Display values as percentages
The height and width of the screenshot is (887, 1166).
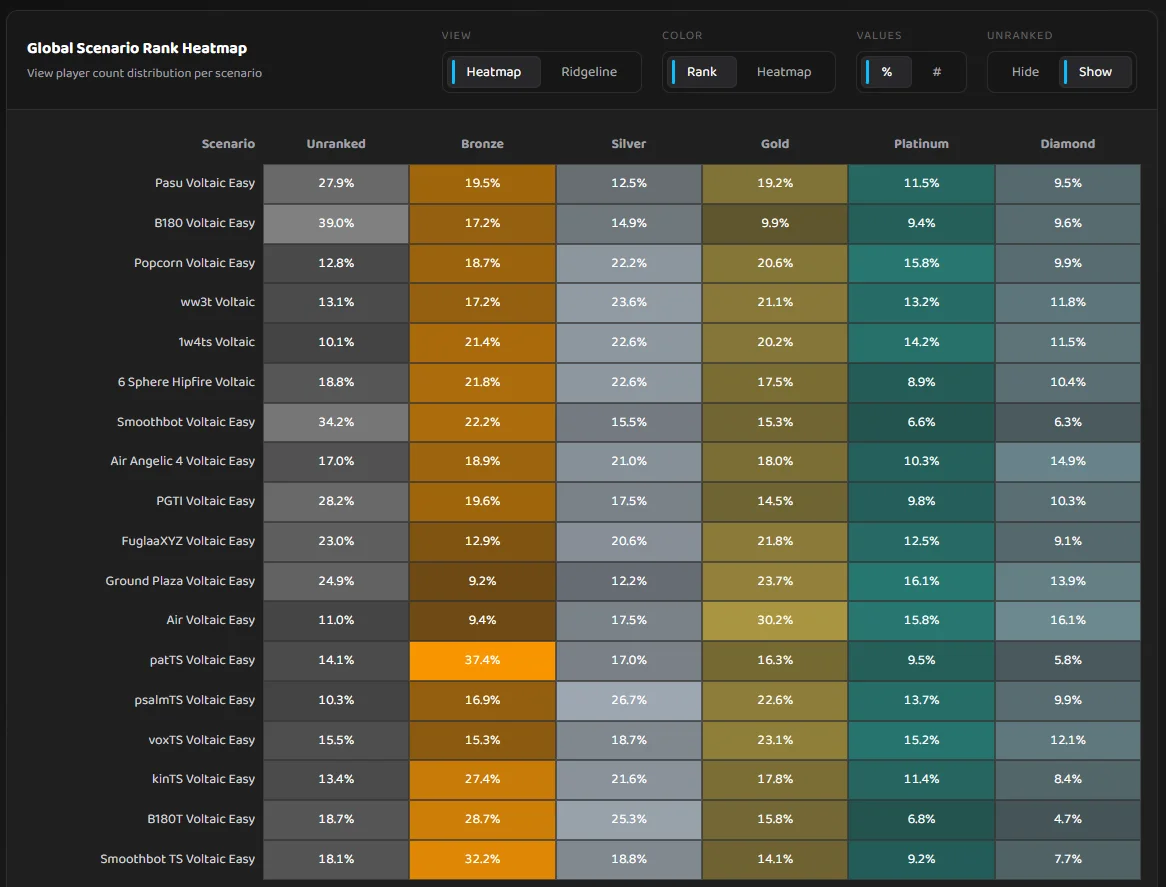(x=886, y=71)
